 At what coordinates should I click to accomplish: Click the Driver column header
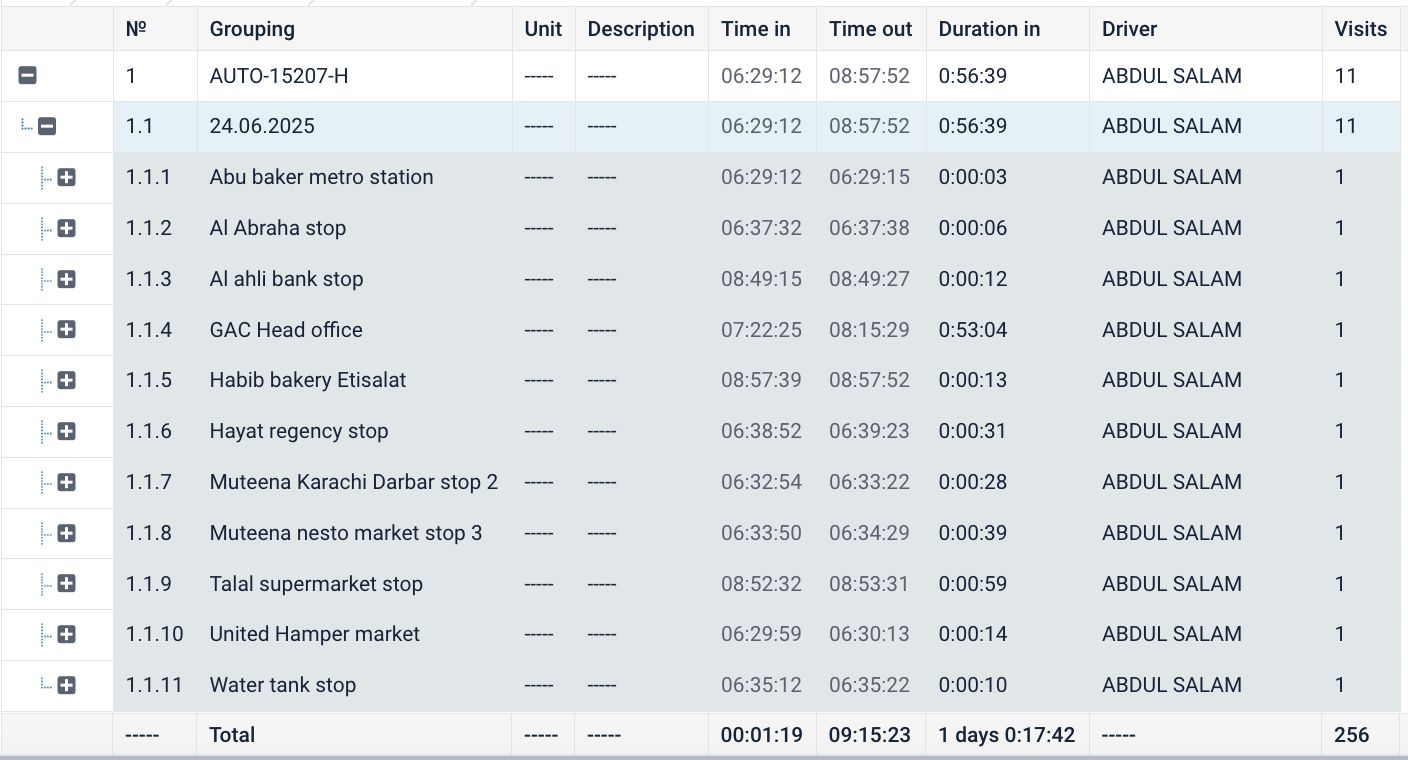(x=1129, y=29)
